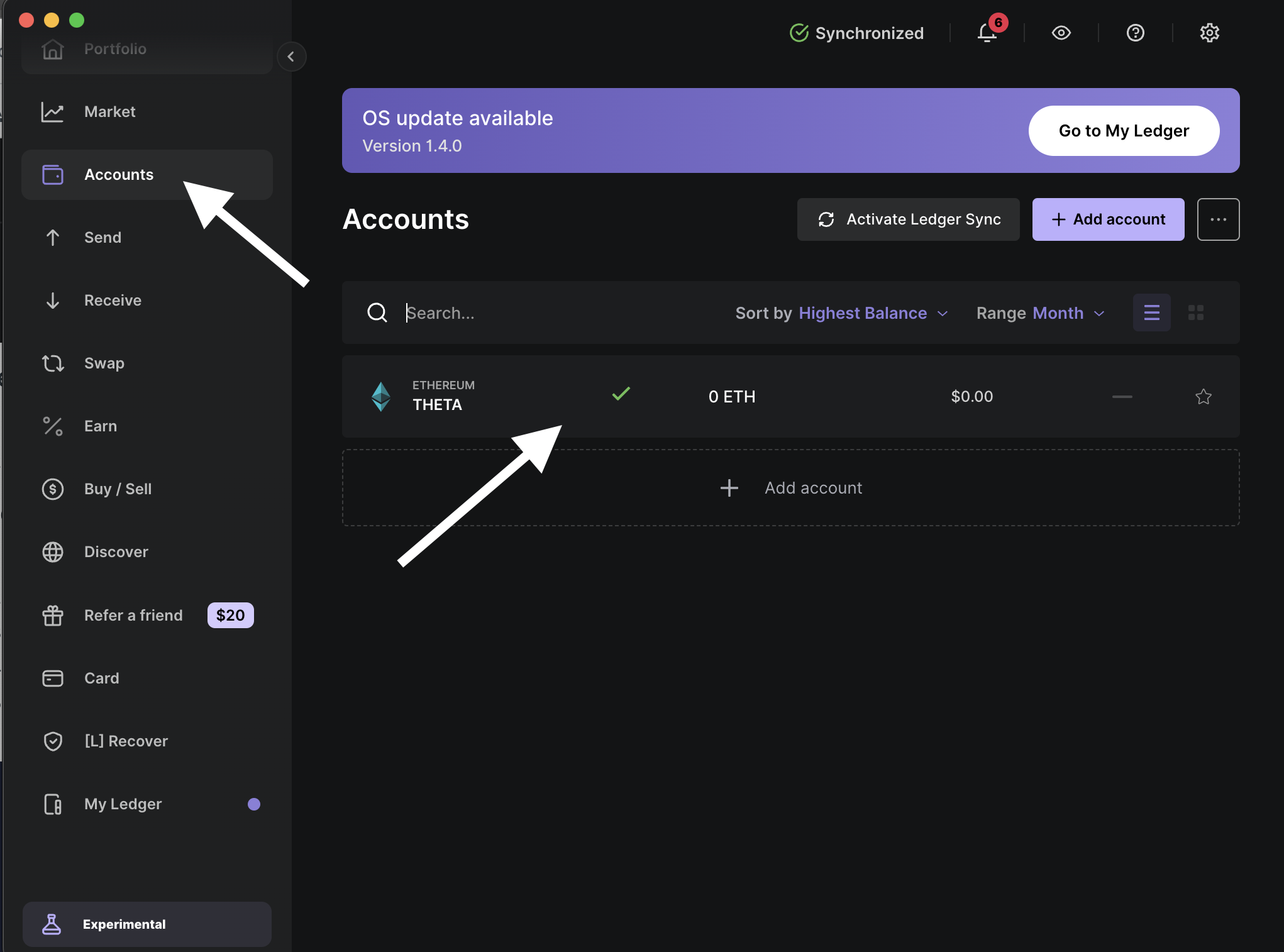Collapse the sidebar with the chevron
This screenshot has width=1284, height=952.
(x=292, y=57)
